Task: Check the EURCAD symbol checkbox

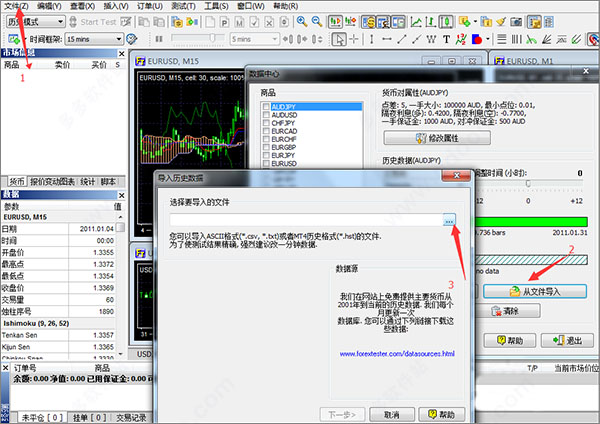Action: coord(265,131)
